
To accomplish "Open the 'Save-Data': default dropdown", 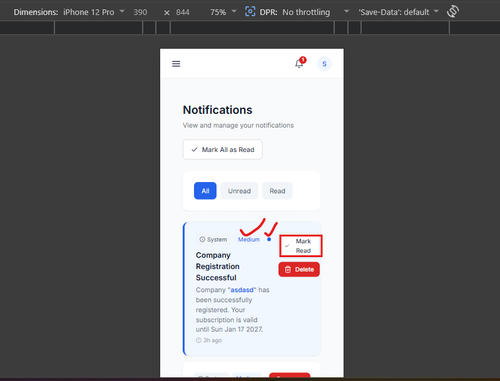I will (x=398, y=12).
